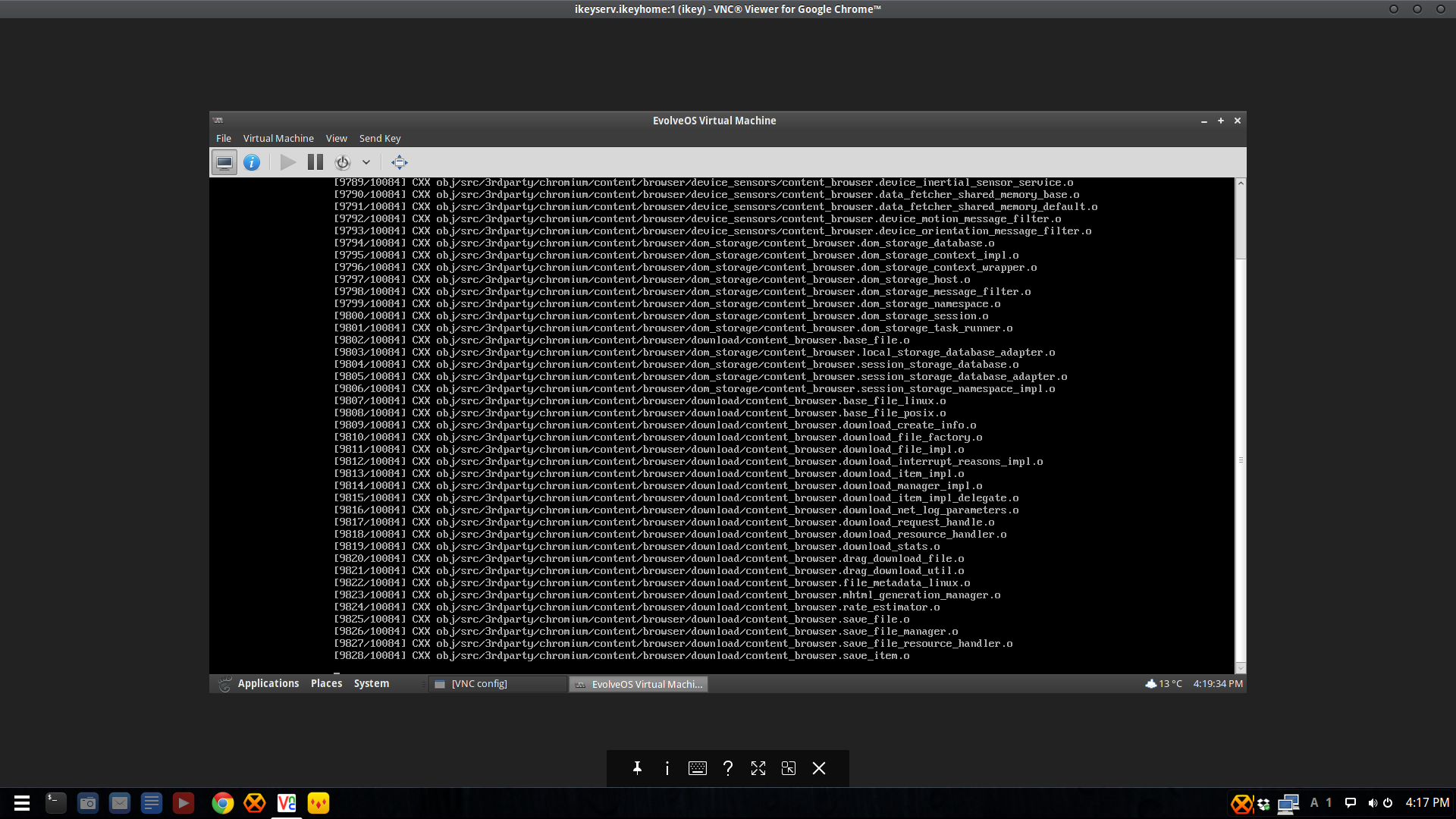Show virtual hardware details info icon
Screen dimensions: 1456x819
(252, 162)
